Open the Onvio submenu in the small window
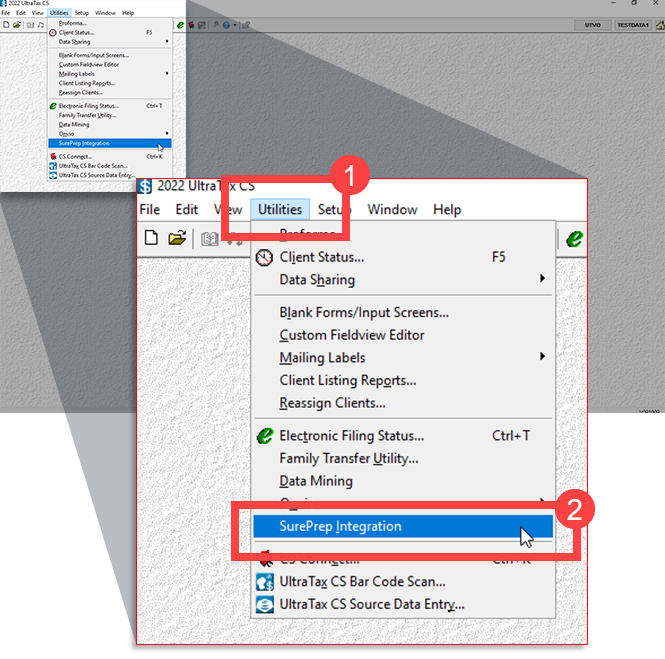This screenshot has height=659, width=665. pyautogui.click(x=110, y=134)
